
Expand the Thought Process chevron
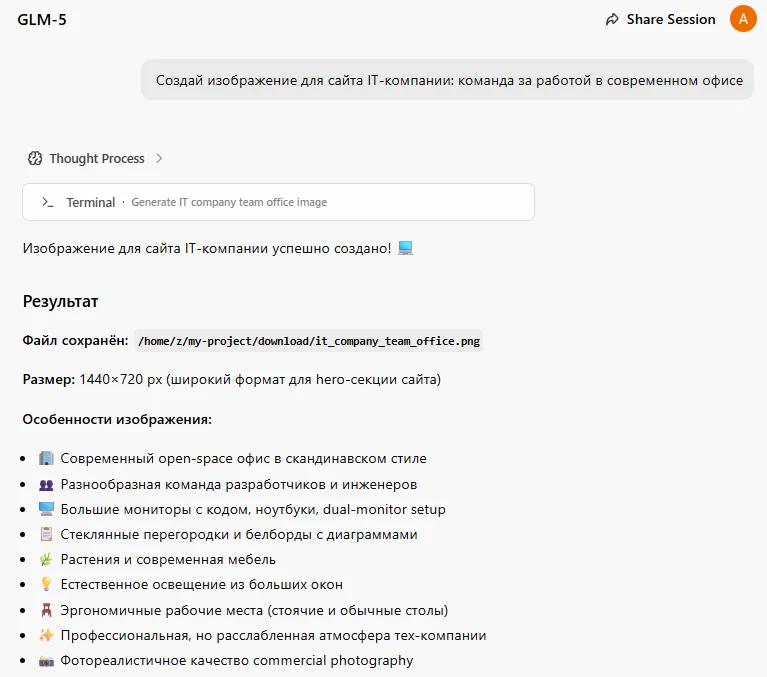point(159,158)
